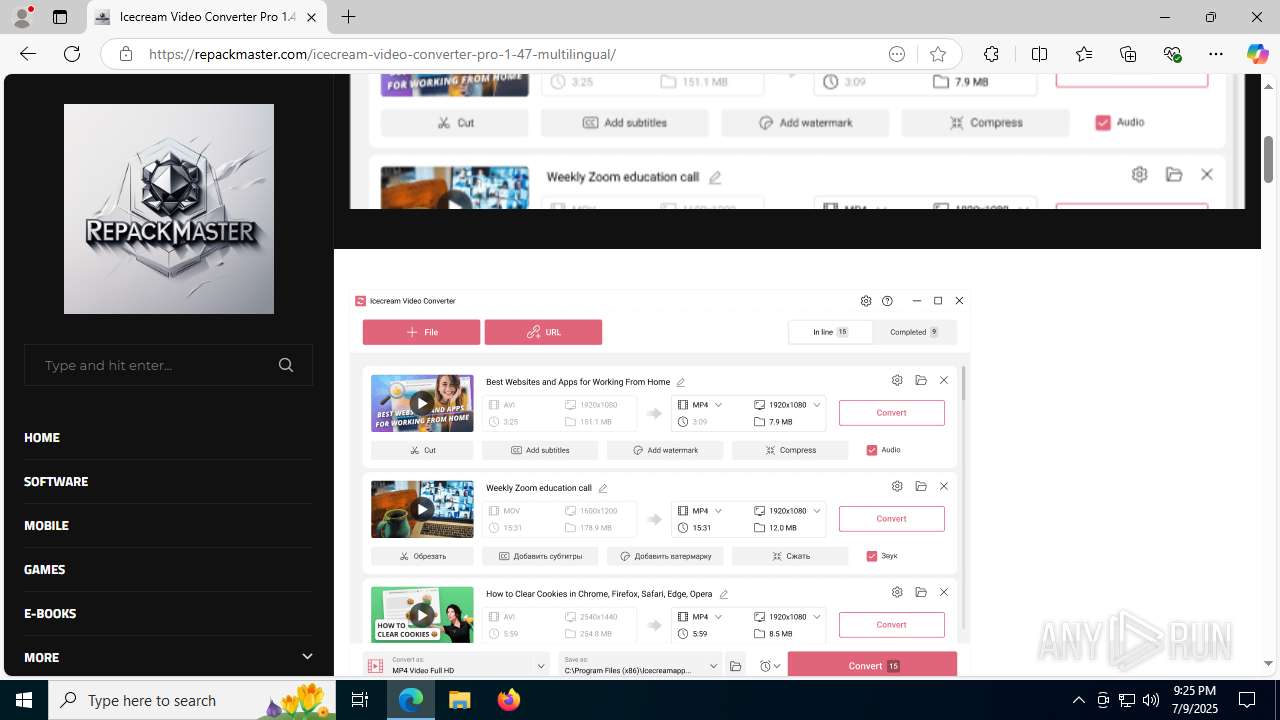The image size is (1280, 720).
Task: Open output folder for Best Websites video
Action: [921, 380]
